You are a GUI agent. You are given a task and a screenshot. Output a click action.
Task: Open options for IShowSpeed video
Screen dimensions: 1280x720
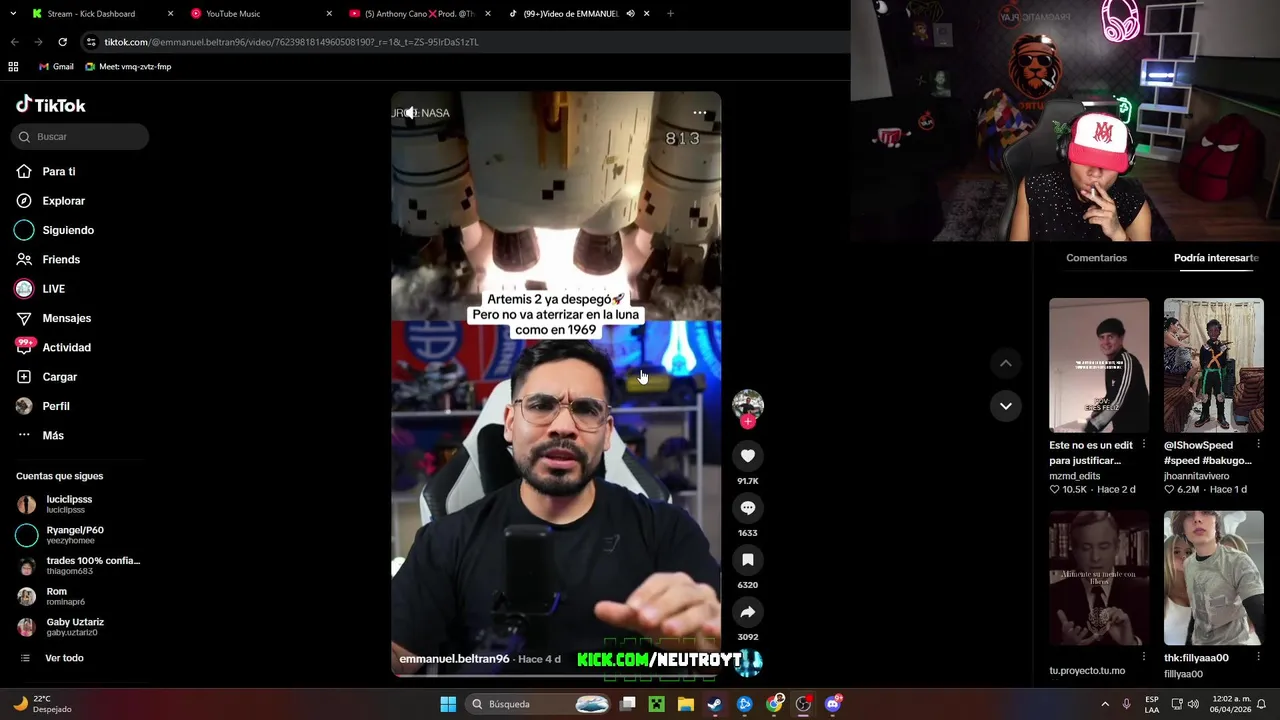[x=1258, y=444]
